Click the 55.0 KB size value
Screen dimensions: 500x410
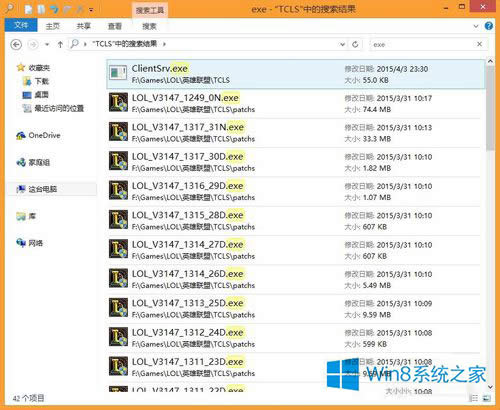376,80
